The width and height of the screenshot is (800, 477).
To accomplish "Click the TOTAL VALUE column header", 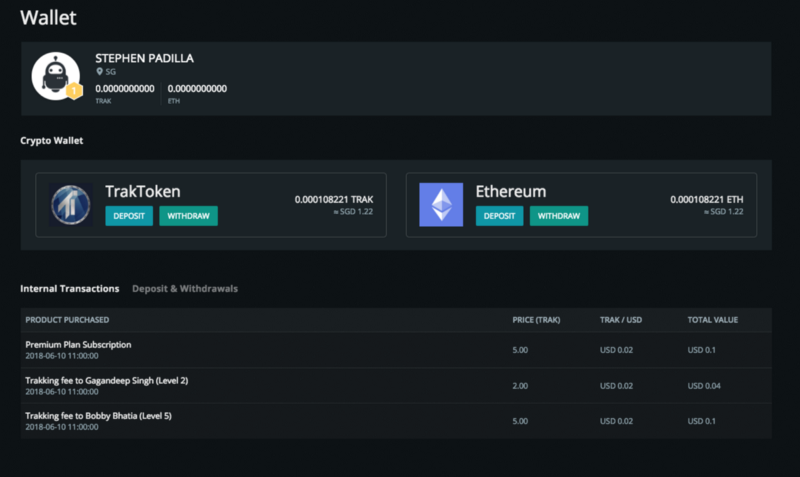I will 713,320.
